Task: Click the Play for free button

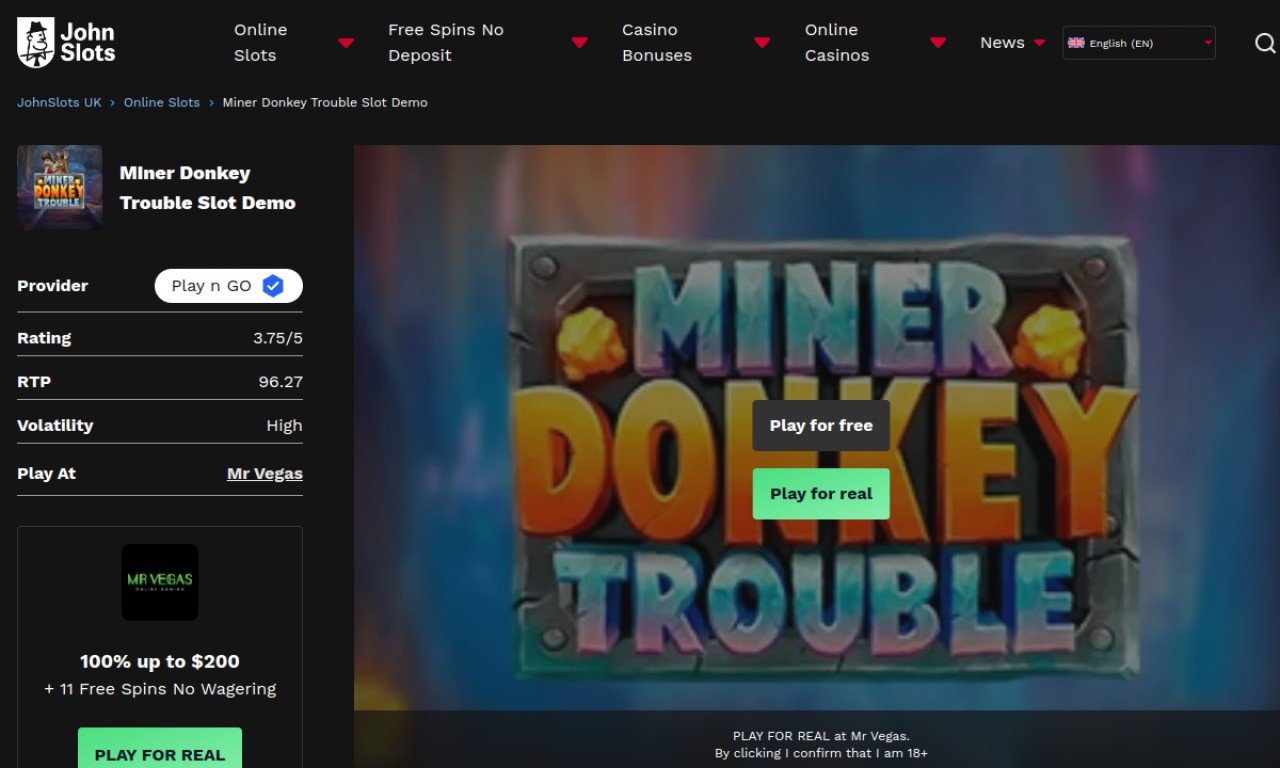Action: point(821,426)
